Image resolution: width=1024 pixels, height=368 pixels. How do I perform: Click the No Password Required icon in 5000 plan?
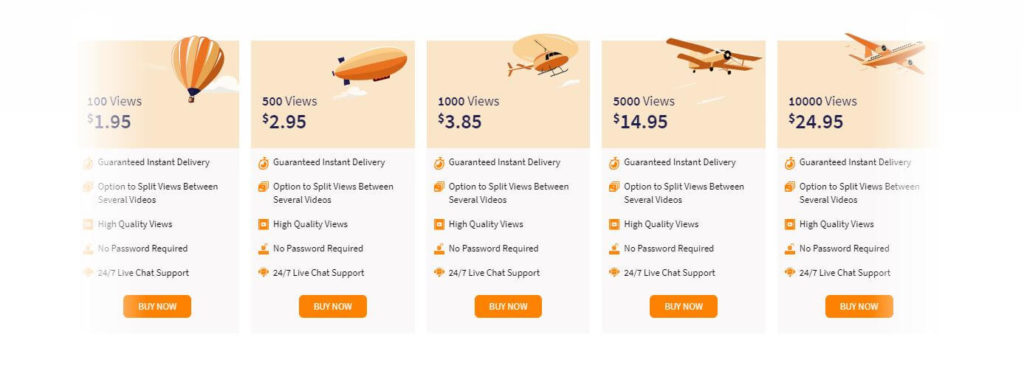click(614, 249)
